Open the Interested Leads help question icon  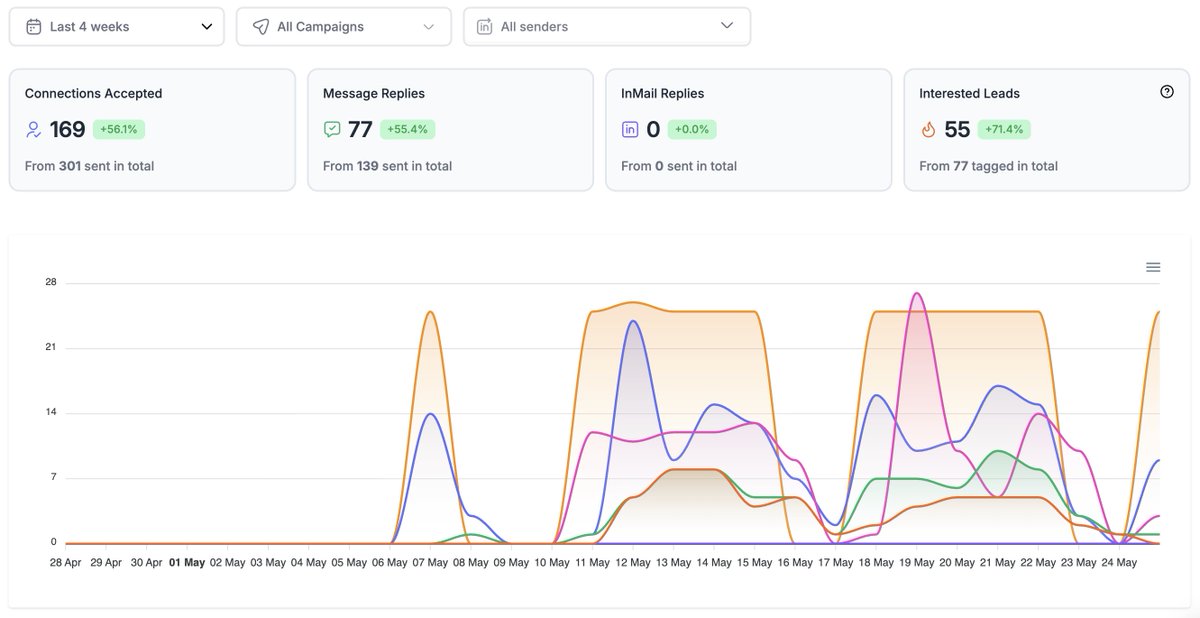pyautogui.click(x=1167, y=92)
